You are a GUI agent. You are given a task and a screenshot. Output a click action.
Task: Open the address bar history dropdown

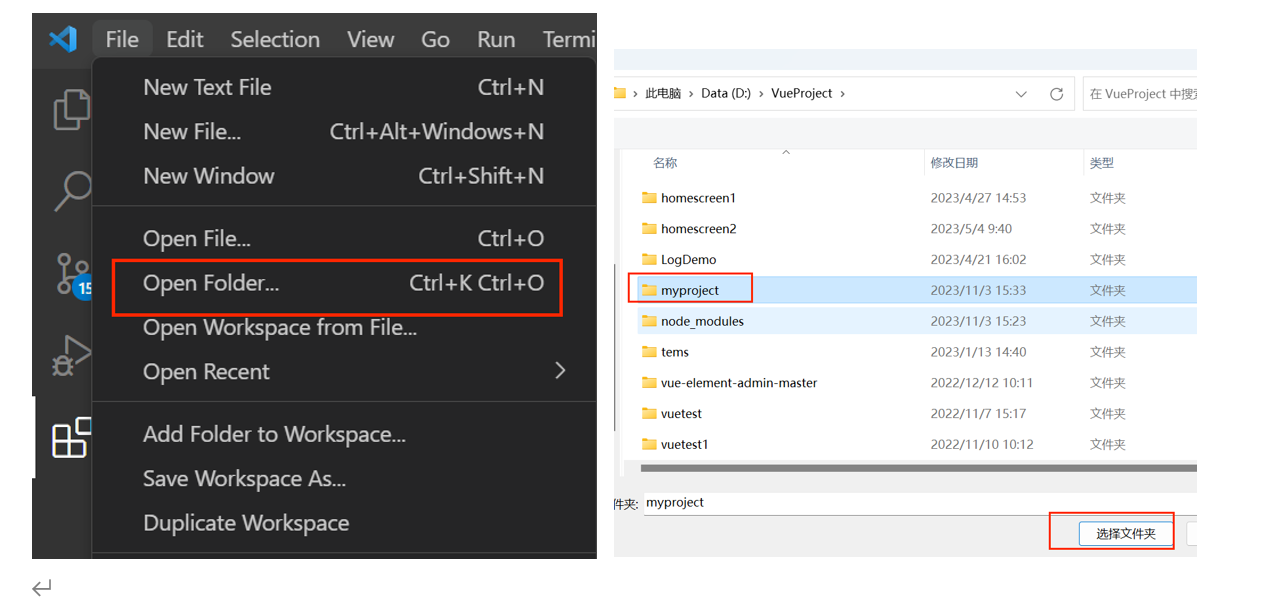(1021, 94)
